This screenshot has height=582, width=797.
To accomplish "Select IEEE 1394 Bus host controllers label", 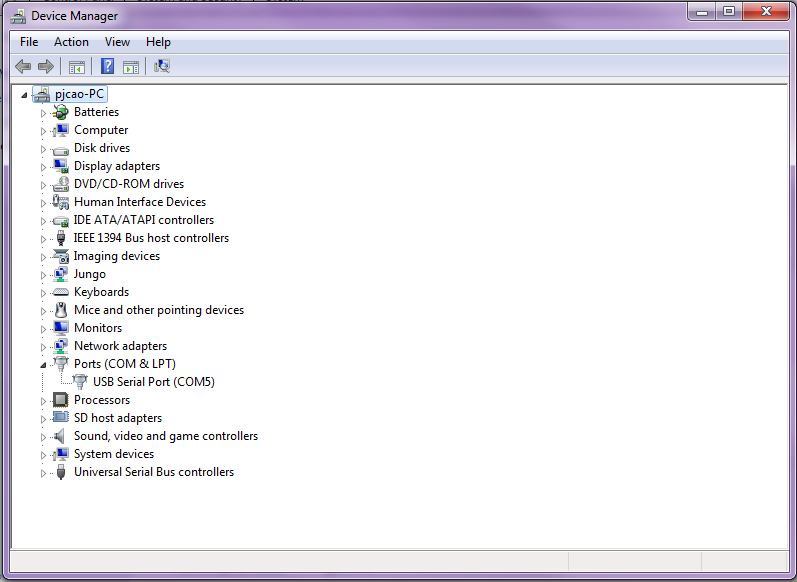I will [151, 238].
